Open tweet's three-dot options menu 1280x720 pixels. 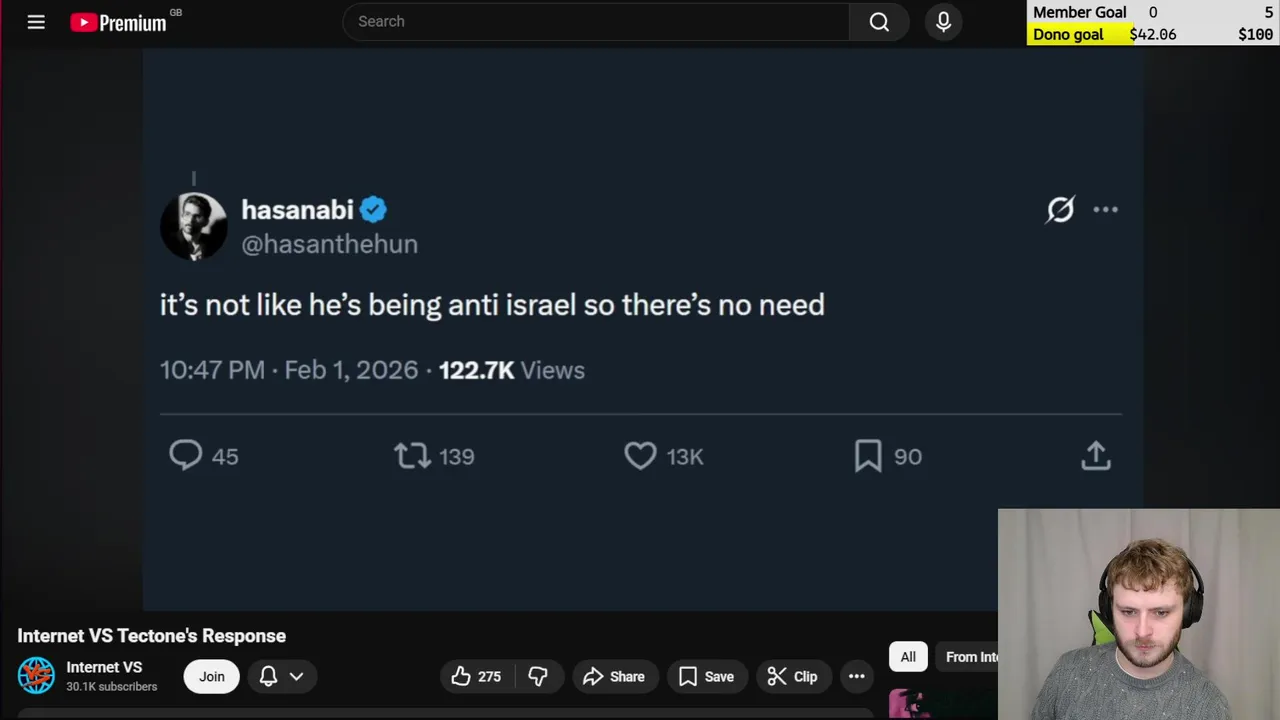click(x=1105, y=209)
